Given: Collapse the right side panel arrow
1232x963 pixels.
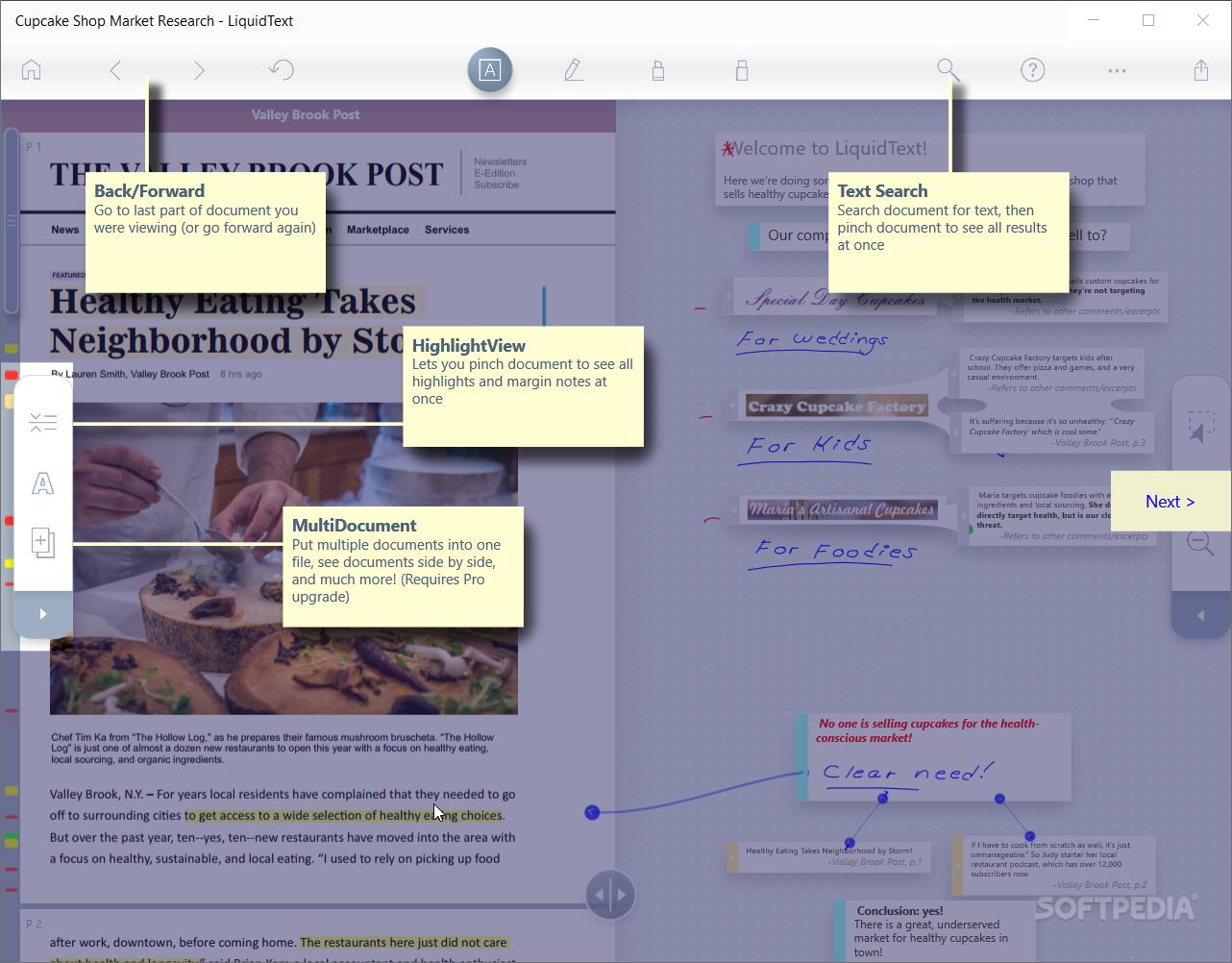Looking at the screenshot, I should click(x=1200, y=615).
